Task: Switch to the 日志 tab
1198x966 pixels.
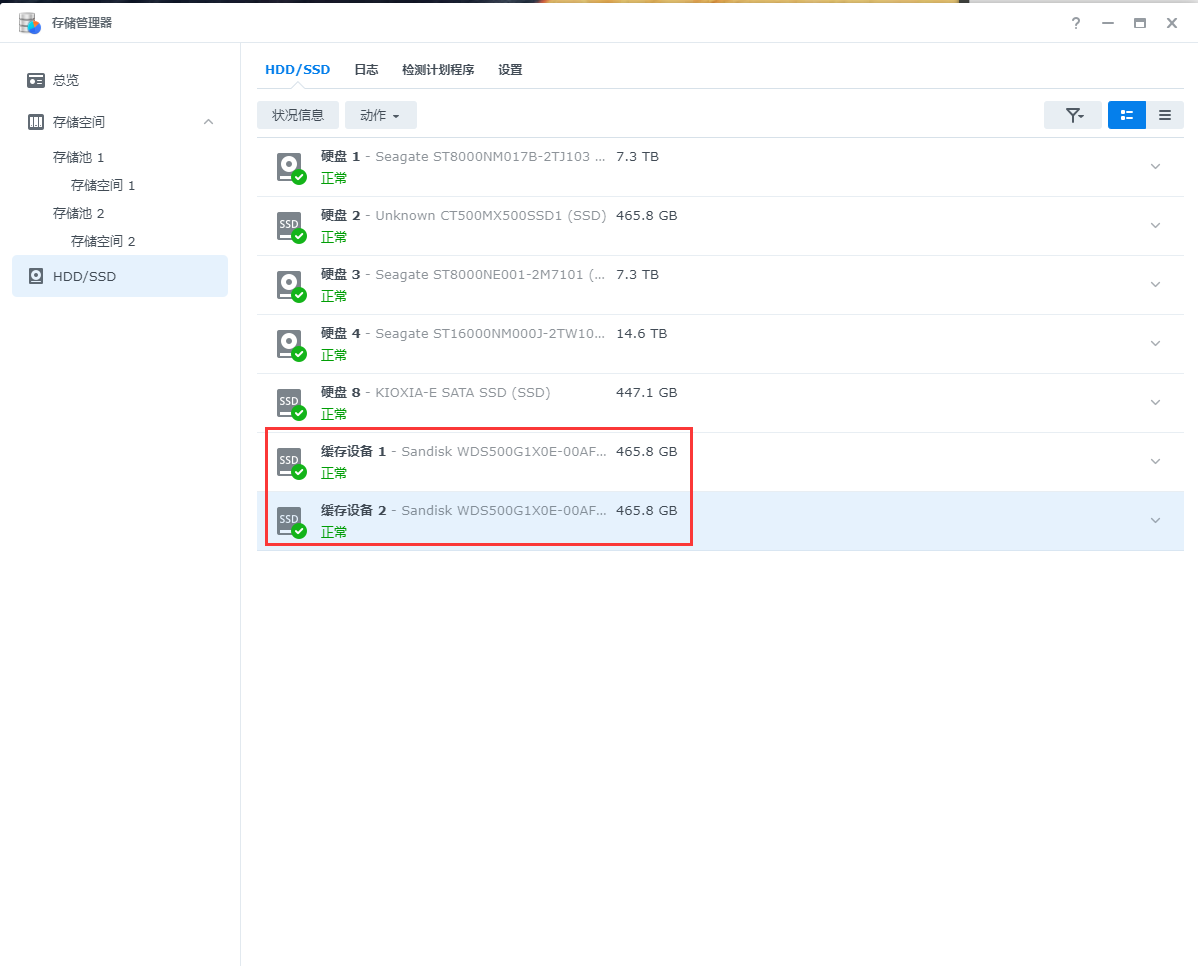Action: pyautogui.click(x=366, y=70)
